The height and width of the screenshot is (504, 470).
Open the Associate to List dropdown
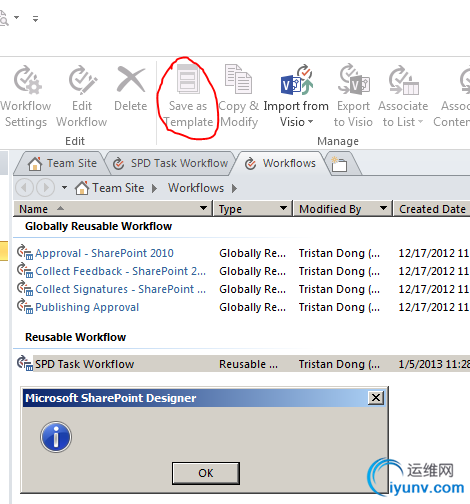(403, 97)
